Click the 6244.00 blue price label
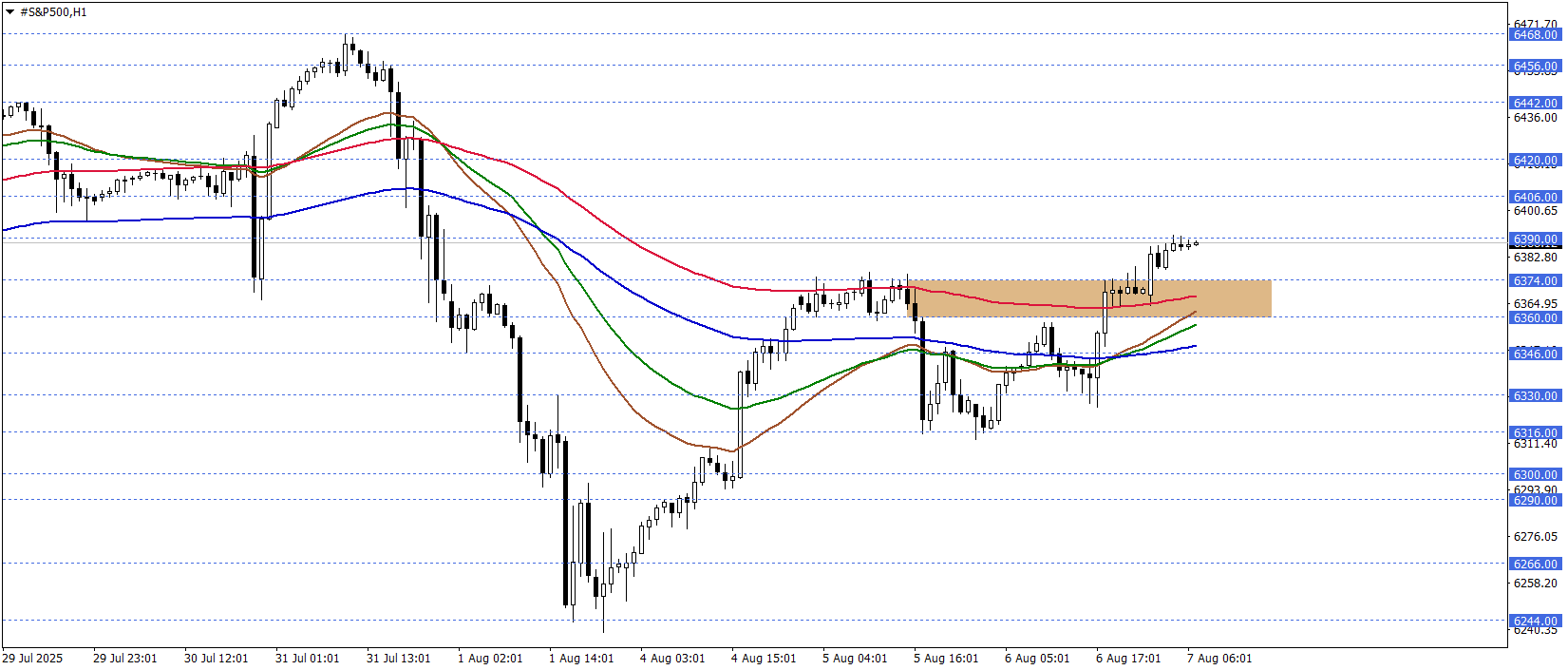The width and height of the screenshot is (1568, 670). (x=1535, y=622)
